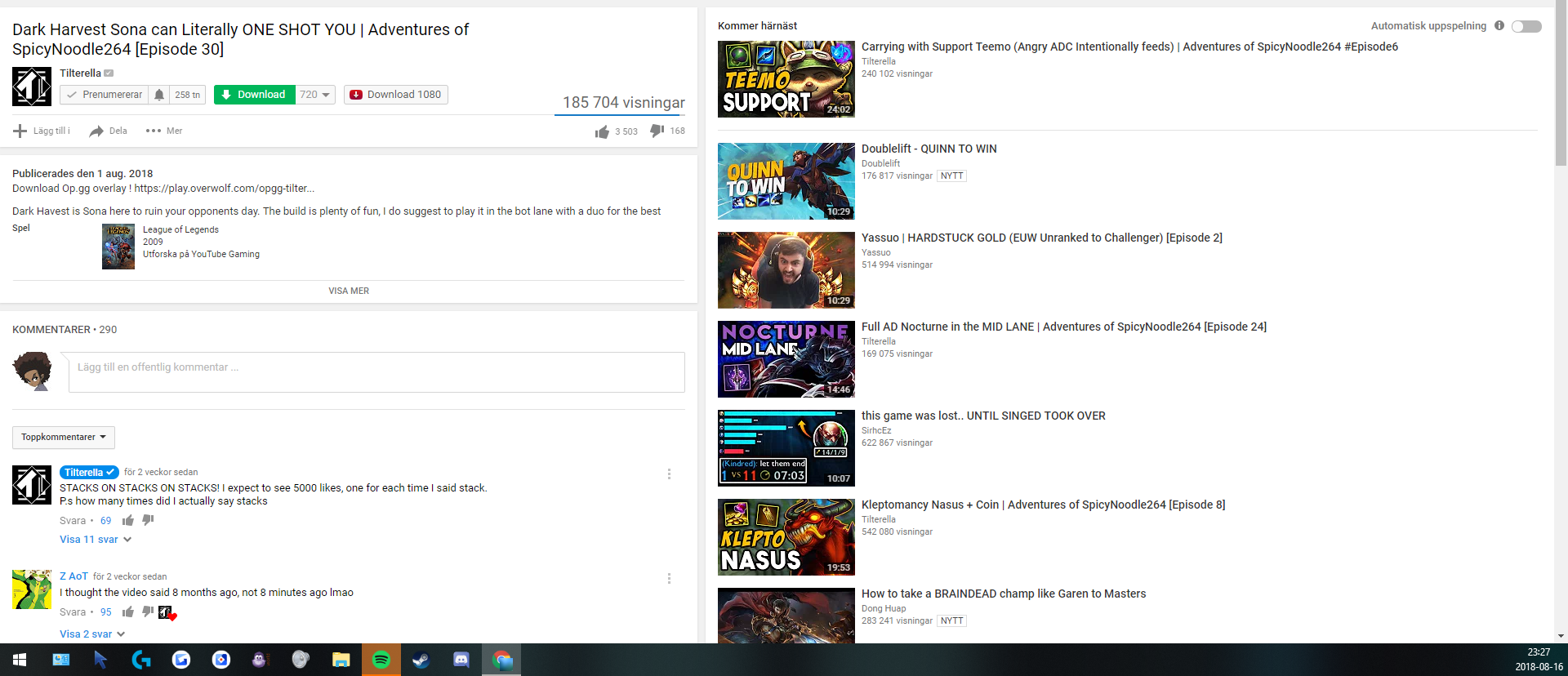This screenshot has width=1568, height=676.
Task: Reply with Svara on Z AoT's comment
Action: tap(73, 612)
